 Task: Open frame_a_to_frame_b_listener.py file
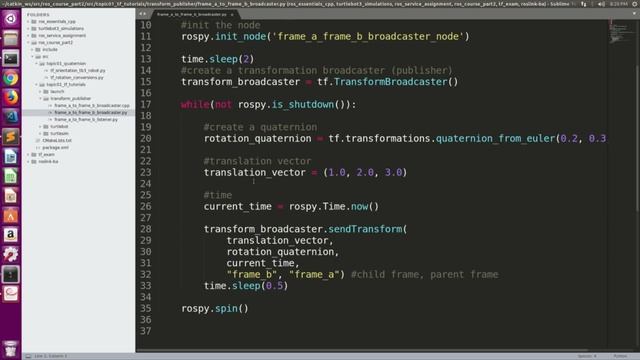point(86,120)
